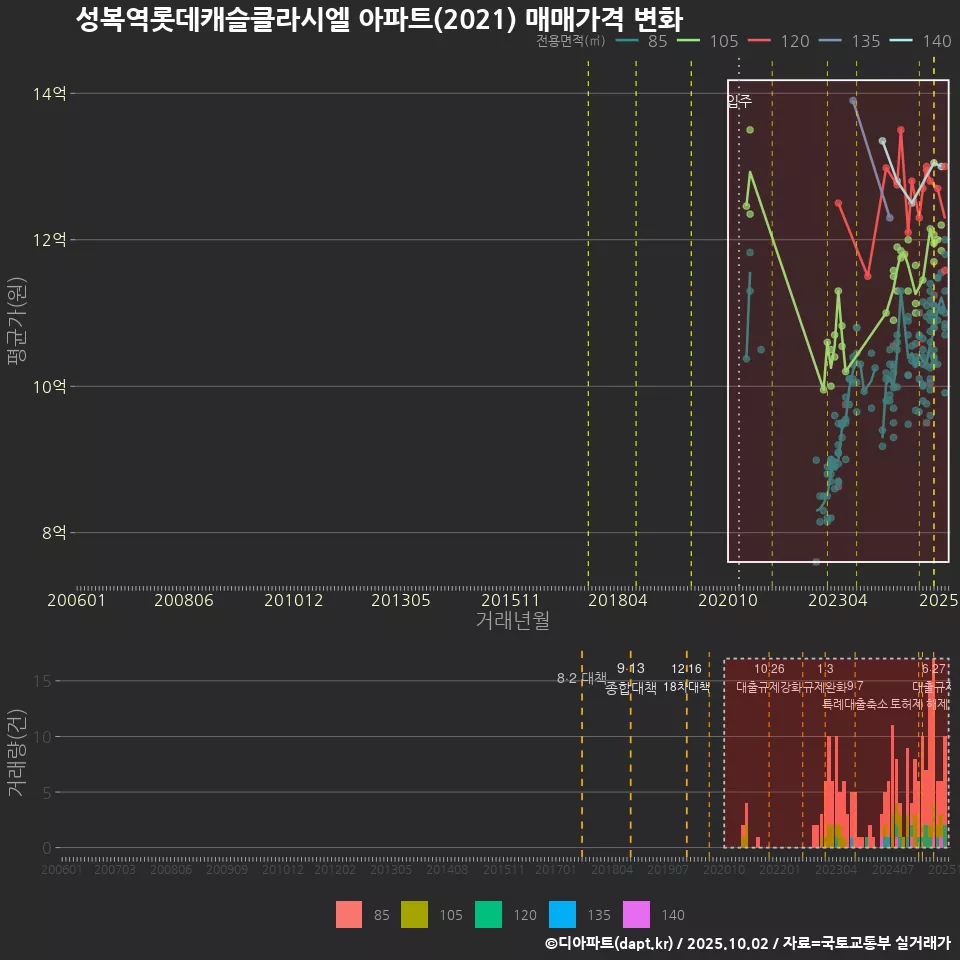Select the blue 135 swatch in bottom legend
Viewport: 960px width, 960px height.
(562, 915)
